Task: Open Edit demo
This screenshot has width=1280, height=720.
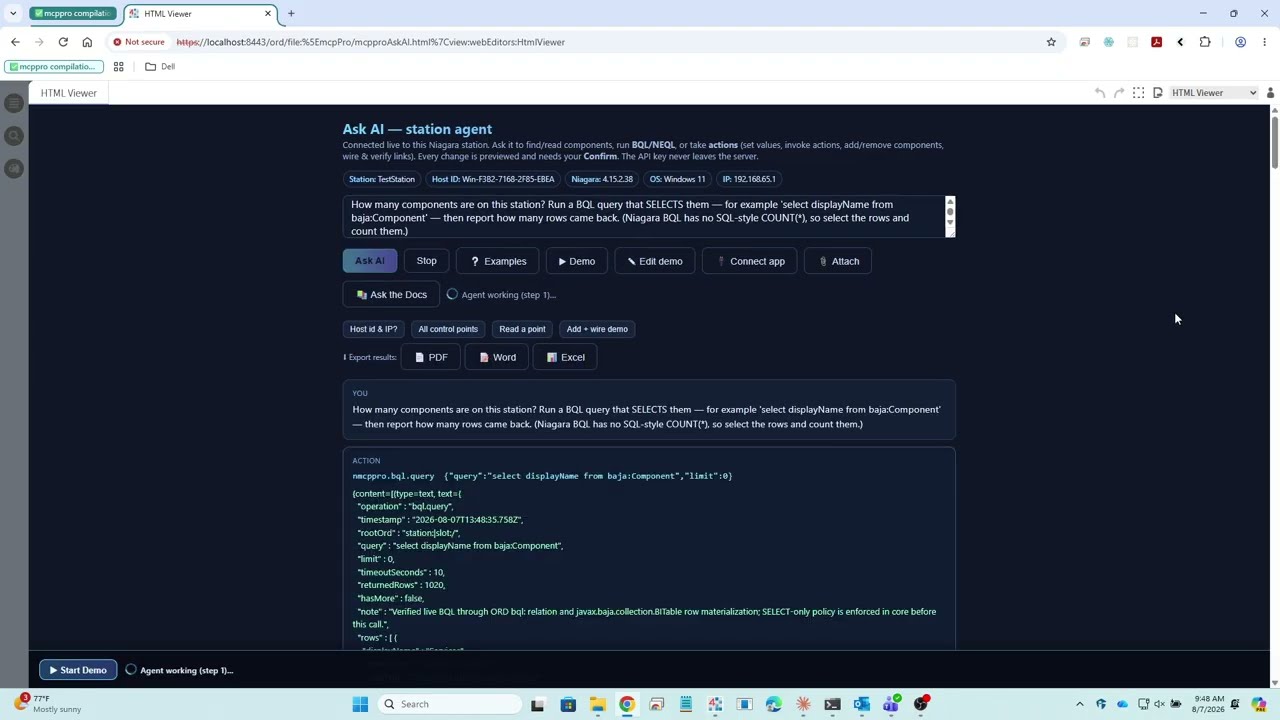Action: click(x=654, y=261)
